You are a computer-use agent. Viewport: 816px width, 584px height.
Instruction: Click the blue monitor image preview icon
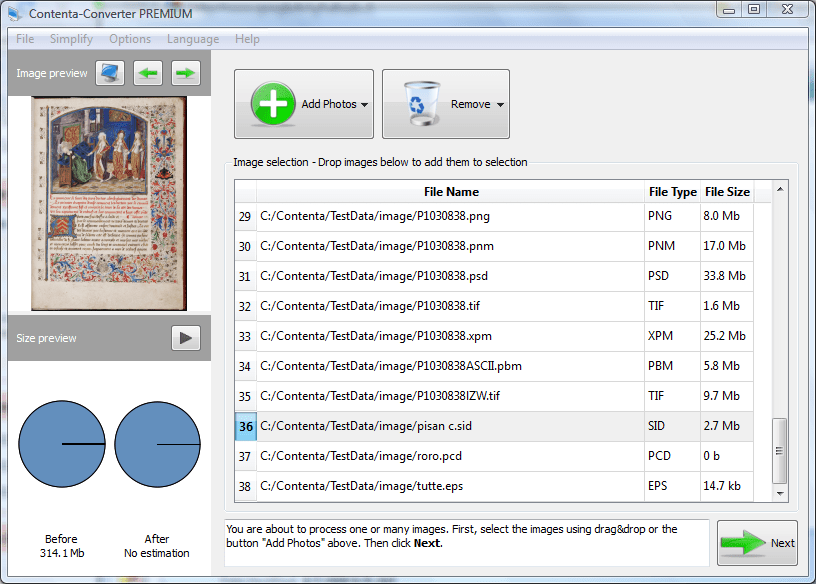click(x=109, y=73)
